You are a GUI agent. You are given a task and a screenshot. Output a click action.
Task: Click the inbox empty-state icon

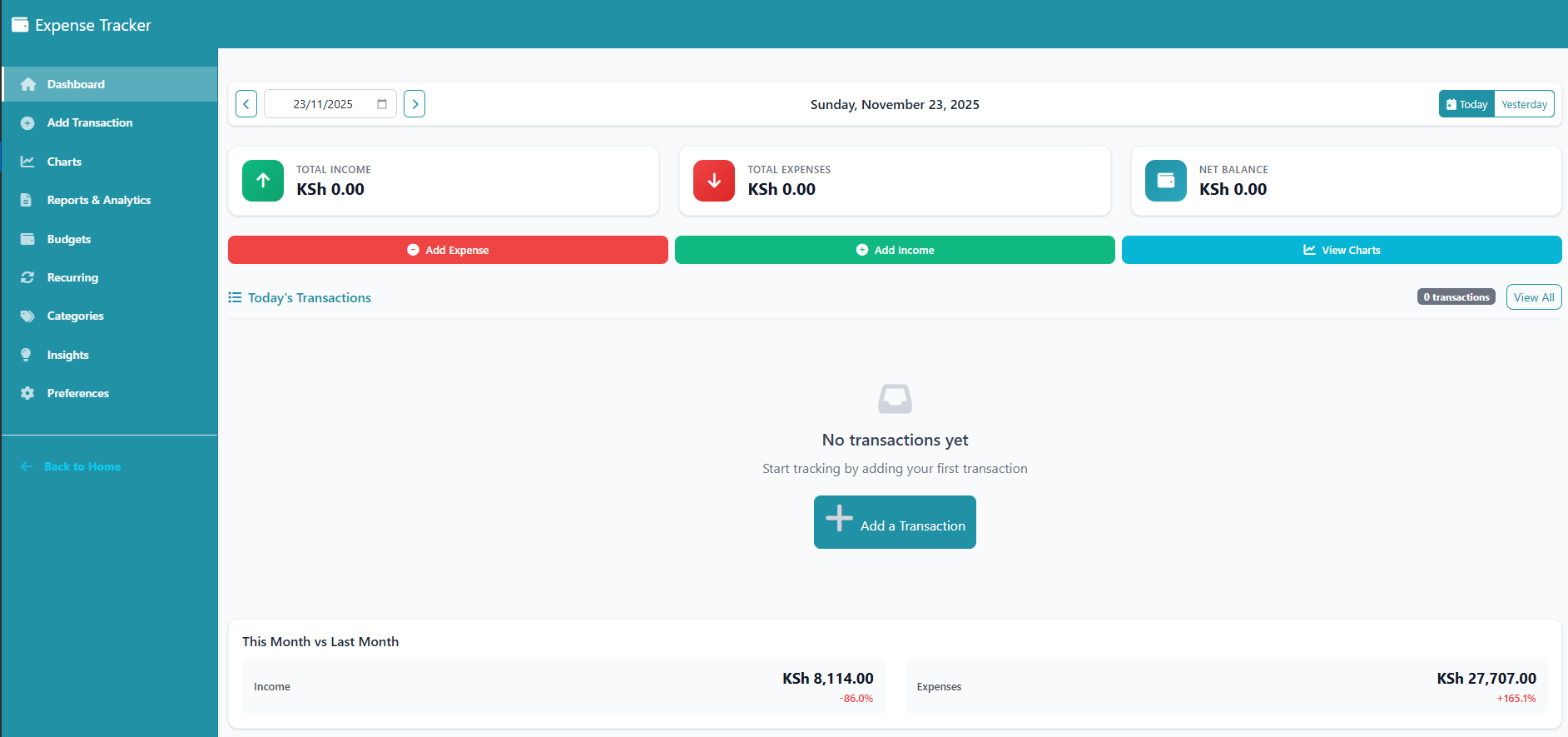[895, 399]
